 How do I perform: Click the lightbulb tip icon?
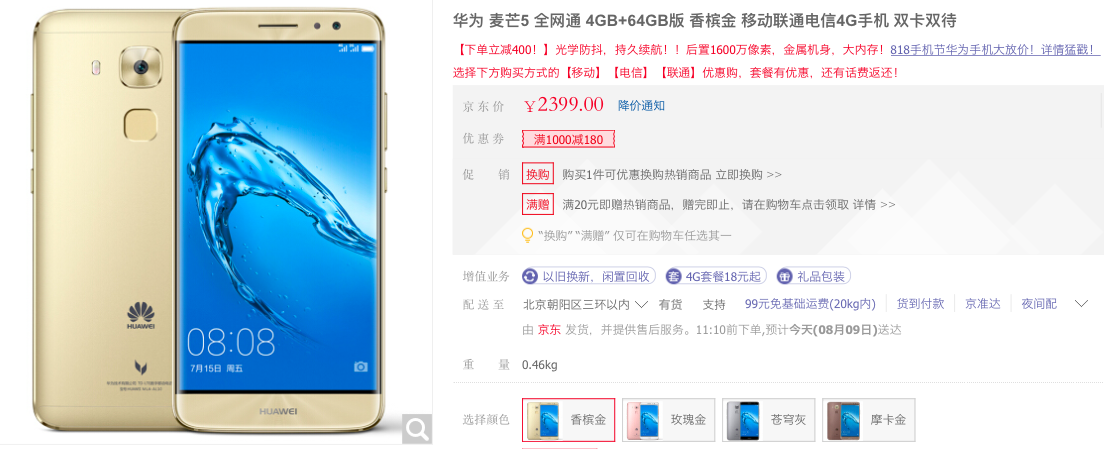[527, 236]
